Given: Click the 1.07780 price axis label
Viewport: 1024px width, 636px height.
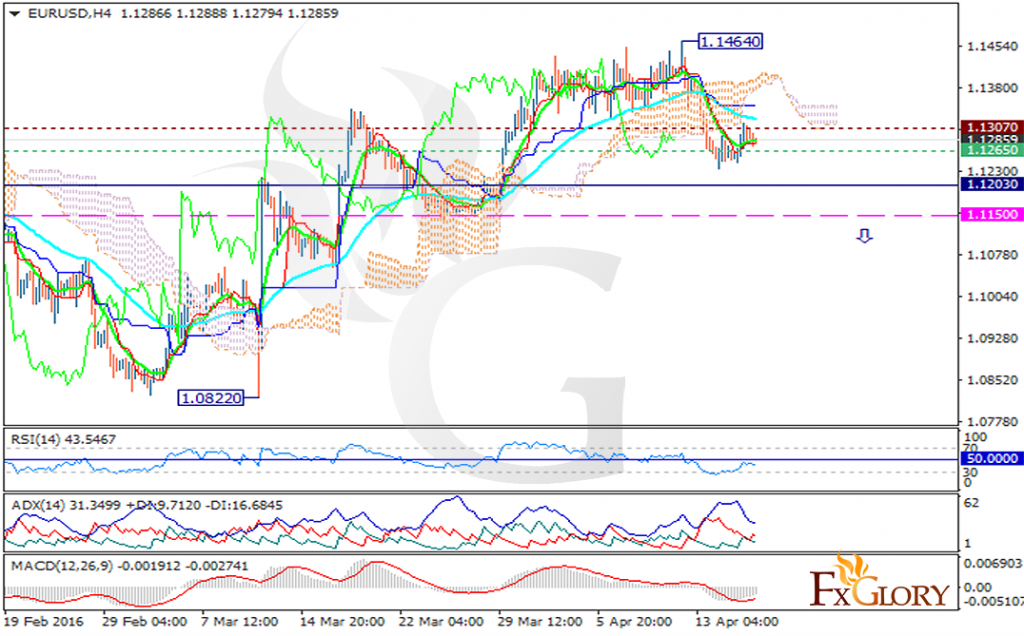Looking at the screenshot, I should (x=992, y=422).
